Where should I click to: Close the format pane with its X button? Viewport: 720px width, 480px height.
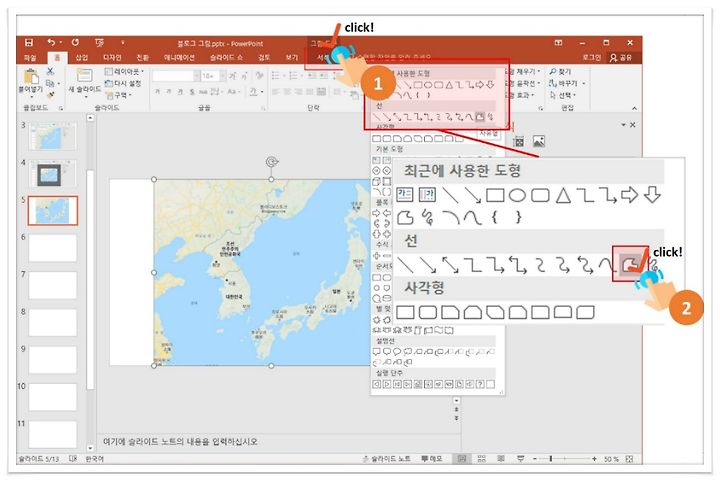633,125
